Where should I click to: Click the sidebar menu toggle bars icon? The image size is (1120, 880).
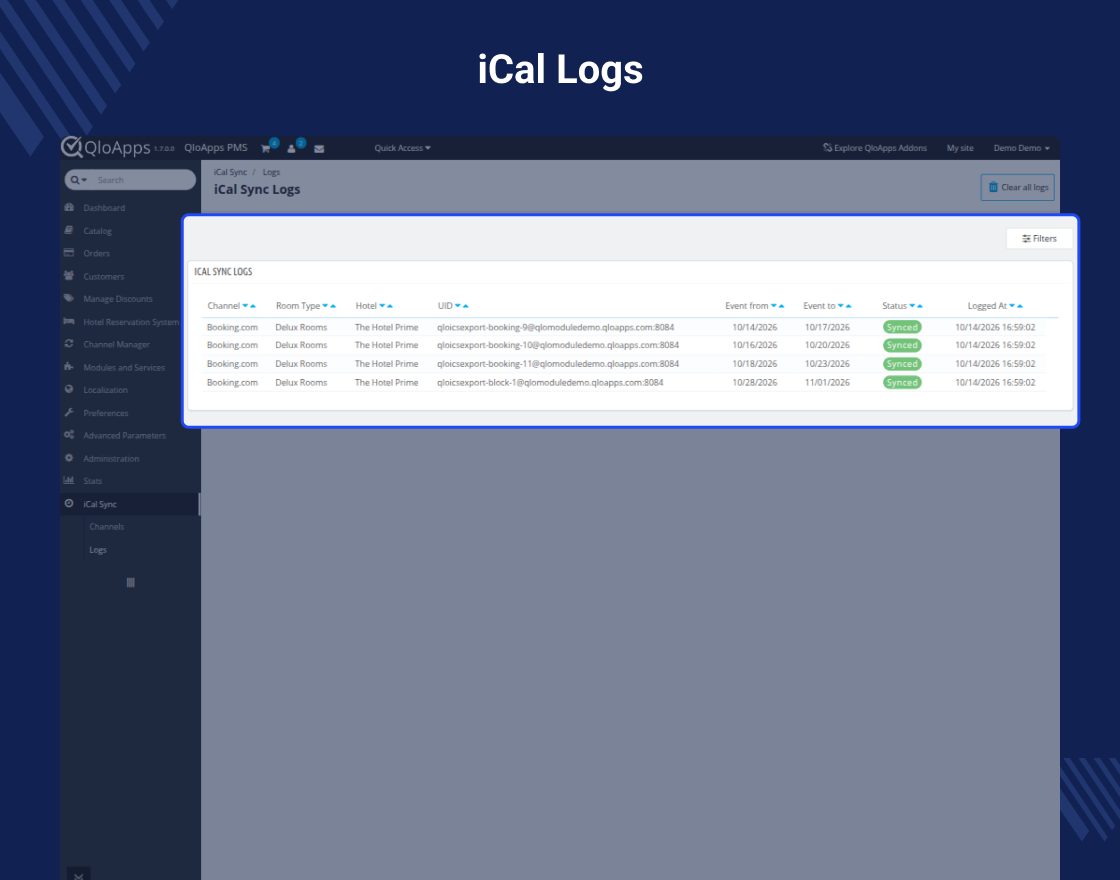[131, 582]
